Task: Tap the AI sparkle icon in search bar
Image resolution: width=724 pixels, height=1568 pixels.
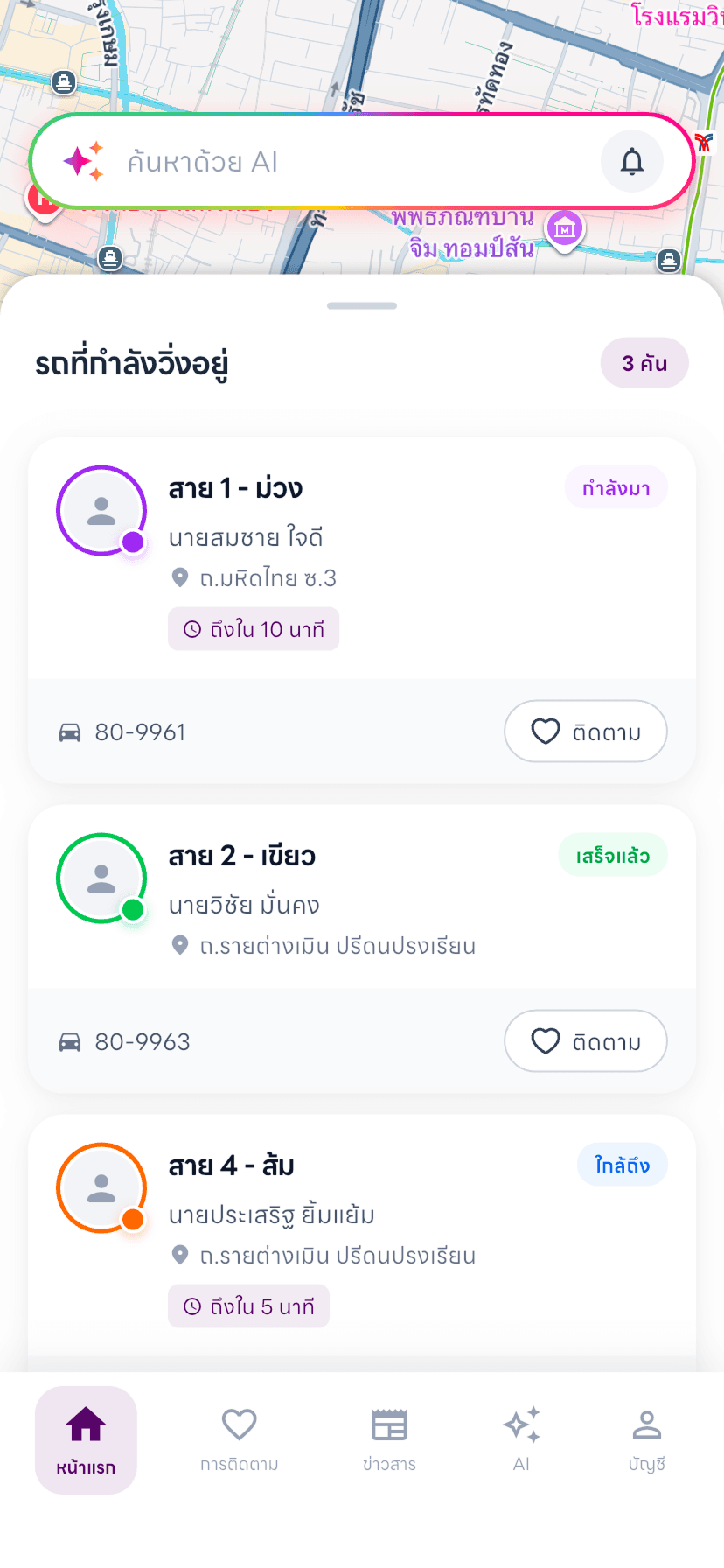Action: (84, 161)
